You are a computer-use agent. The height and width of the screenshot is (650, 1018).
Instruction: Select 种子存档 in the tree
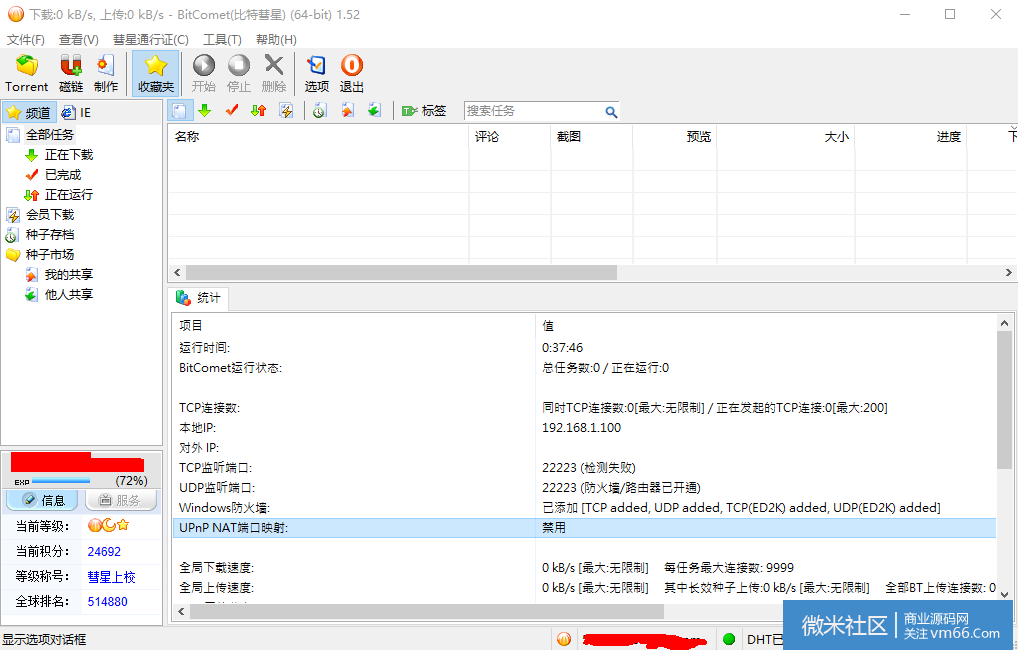point(50,234)
